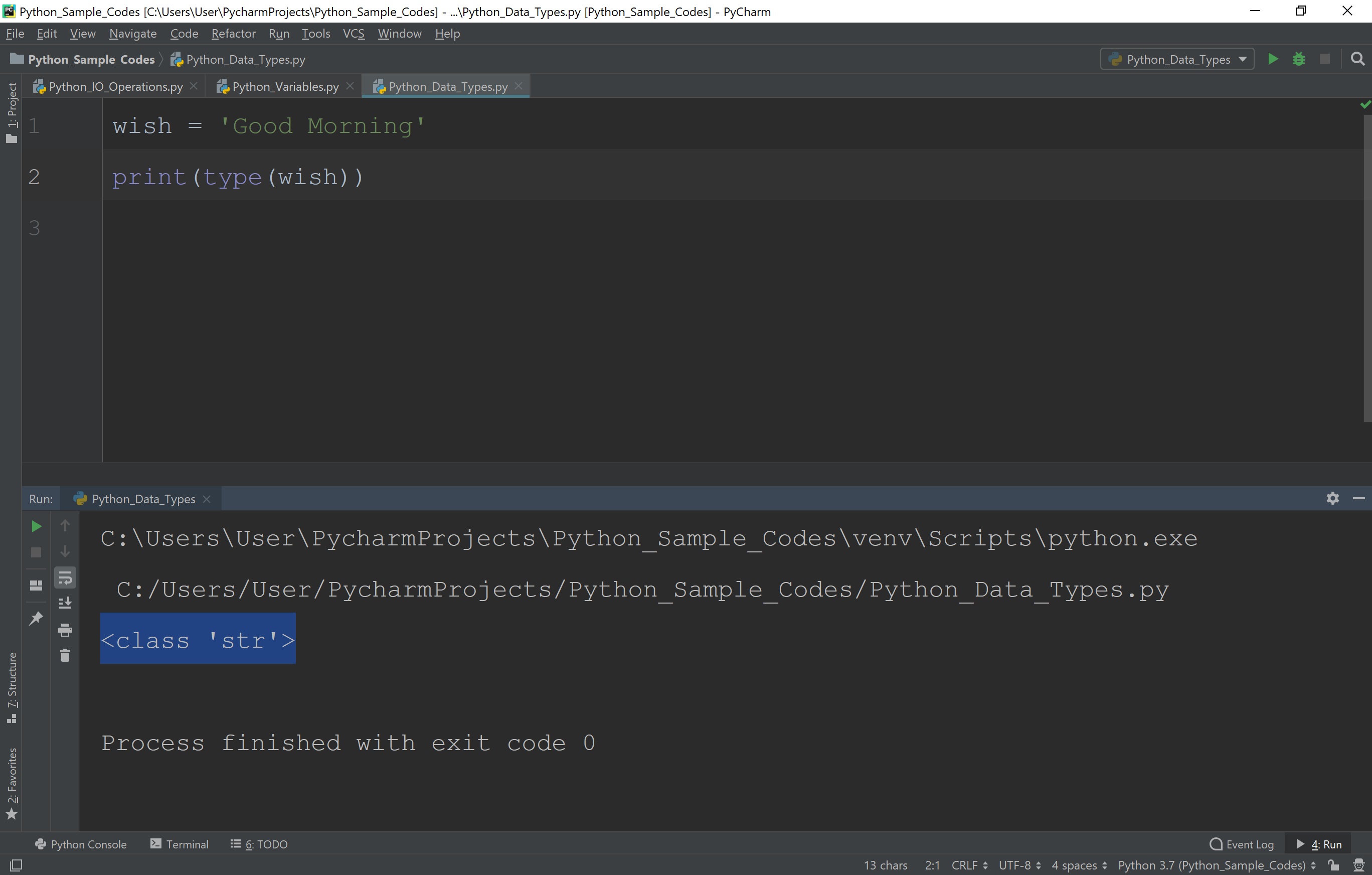This screenshot has height=875, width=1372.
Task: Open the Print console output icon
Action: point(66,630)
